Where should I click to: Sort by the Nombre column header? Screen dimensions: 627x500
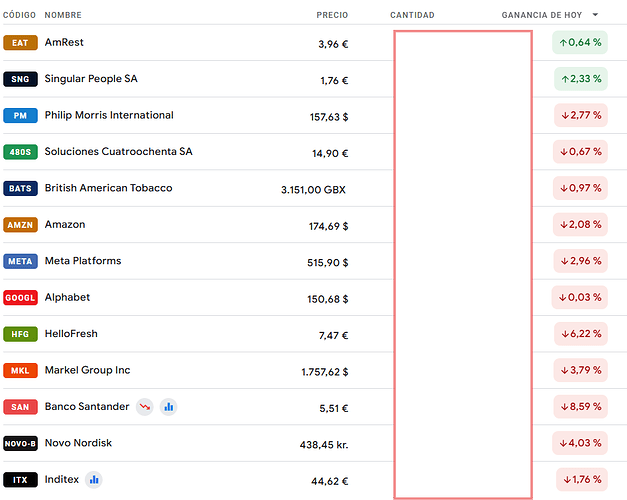pyautogui.click(x=63, y=15)
